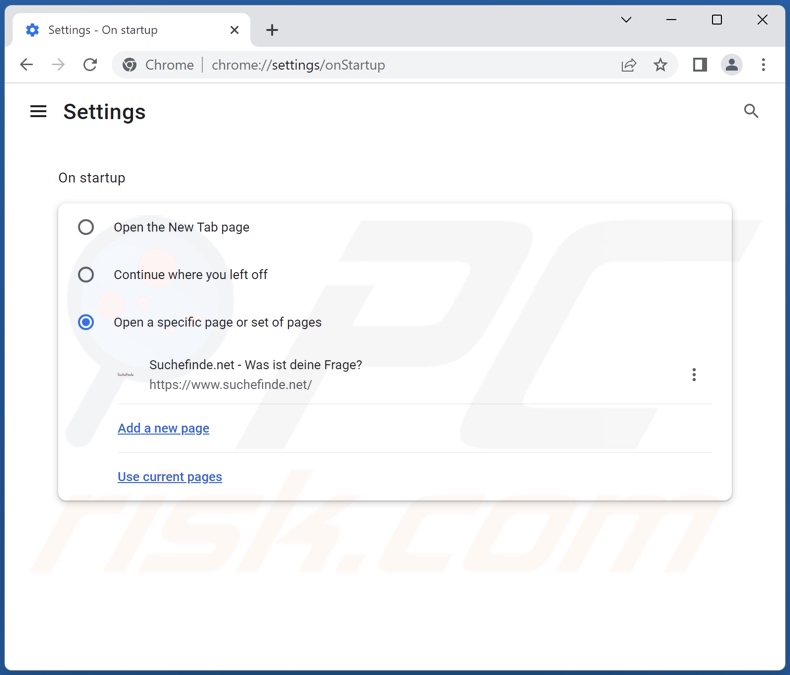Click the search settings magnifier icon
This screenshot has height=675, width=790.
[x=751, y=112]
